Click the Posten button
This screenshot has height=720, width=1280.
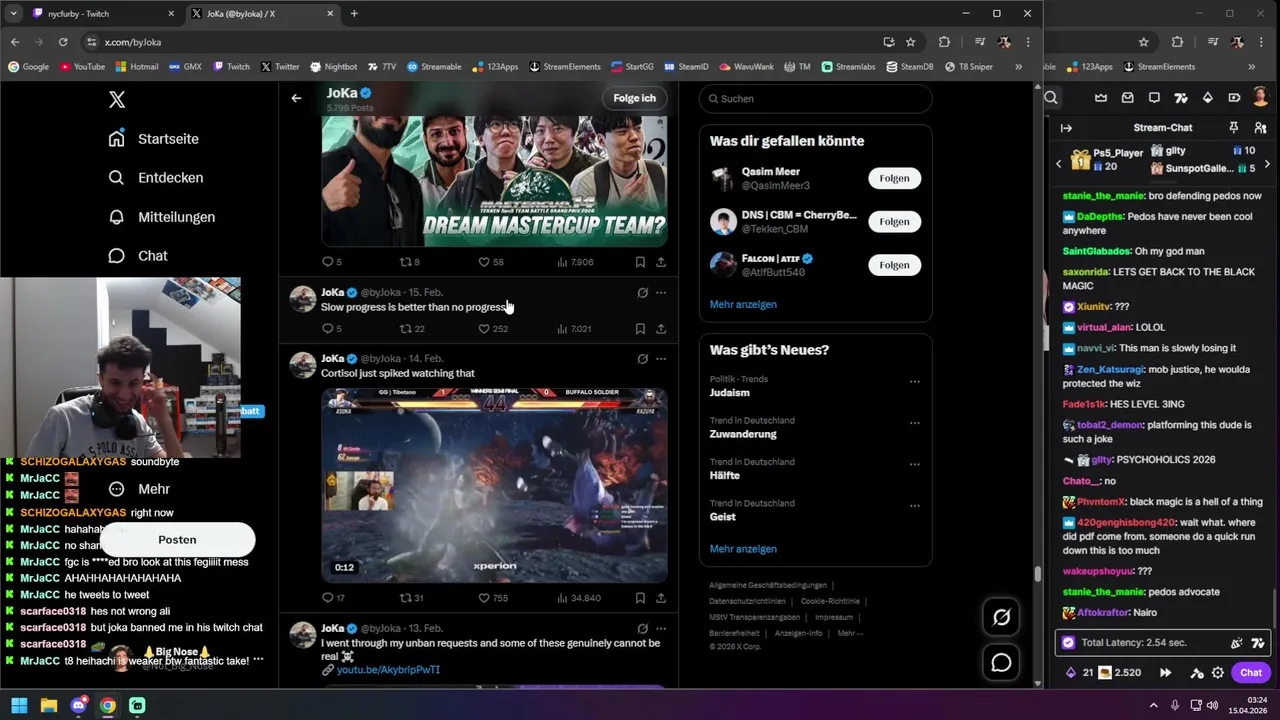click(177, 540)
